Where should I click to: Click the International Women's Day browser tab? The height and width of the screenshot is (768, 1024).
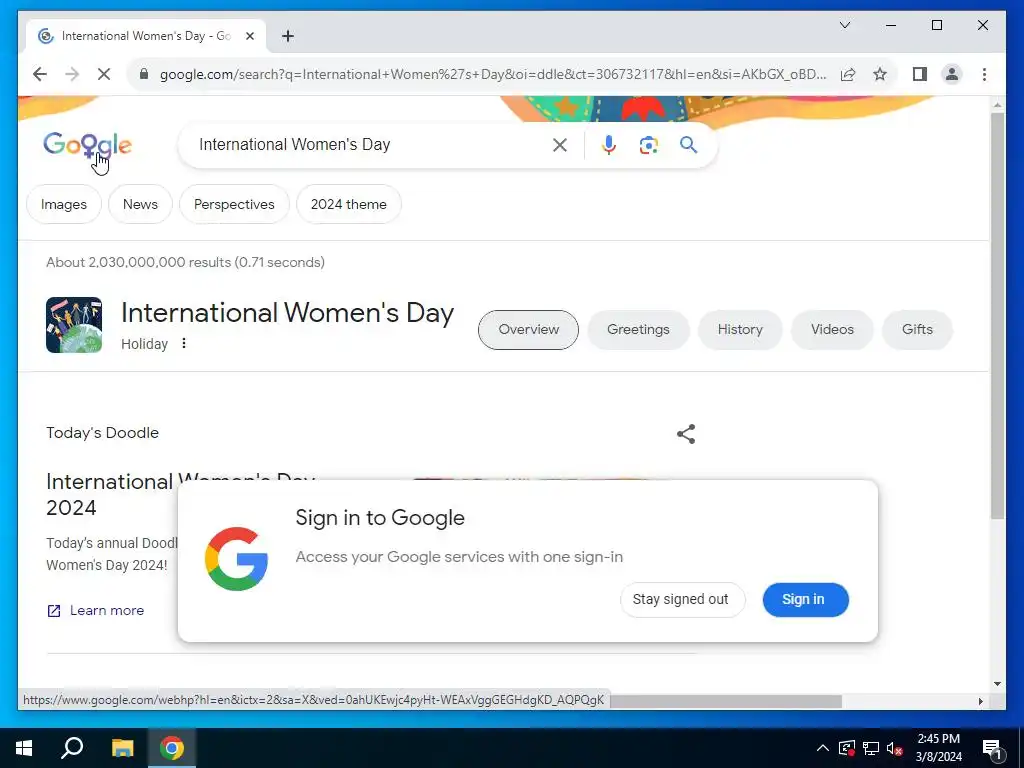pyautogui.click(x=146, y=36)
